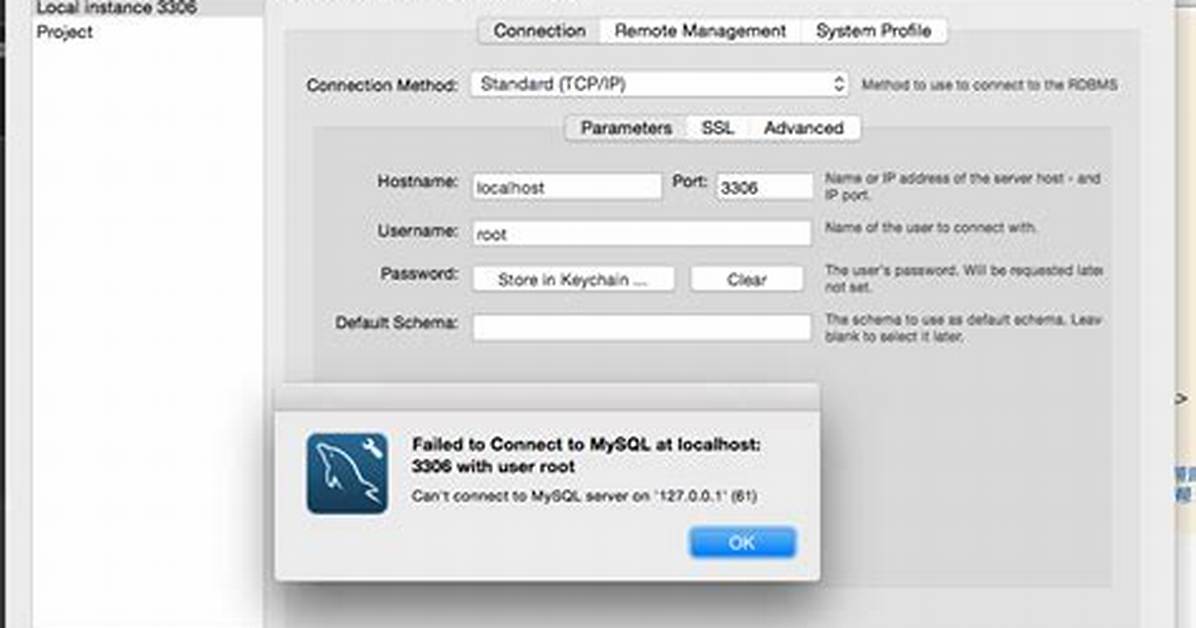Click the 'Default Schema:' label
This screenshot has width=1196, height=628.
pos(397,322)
